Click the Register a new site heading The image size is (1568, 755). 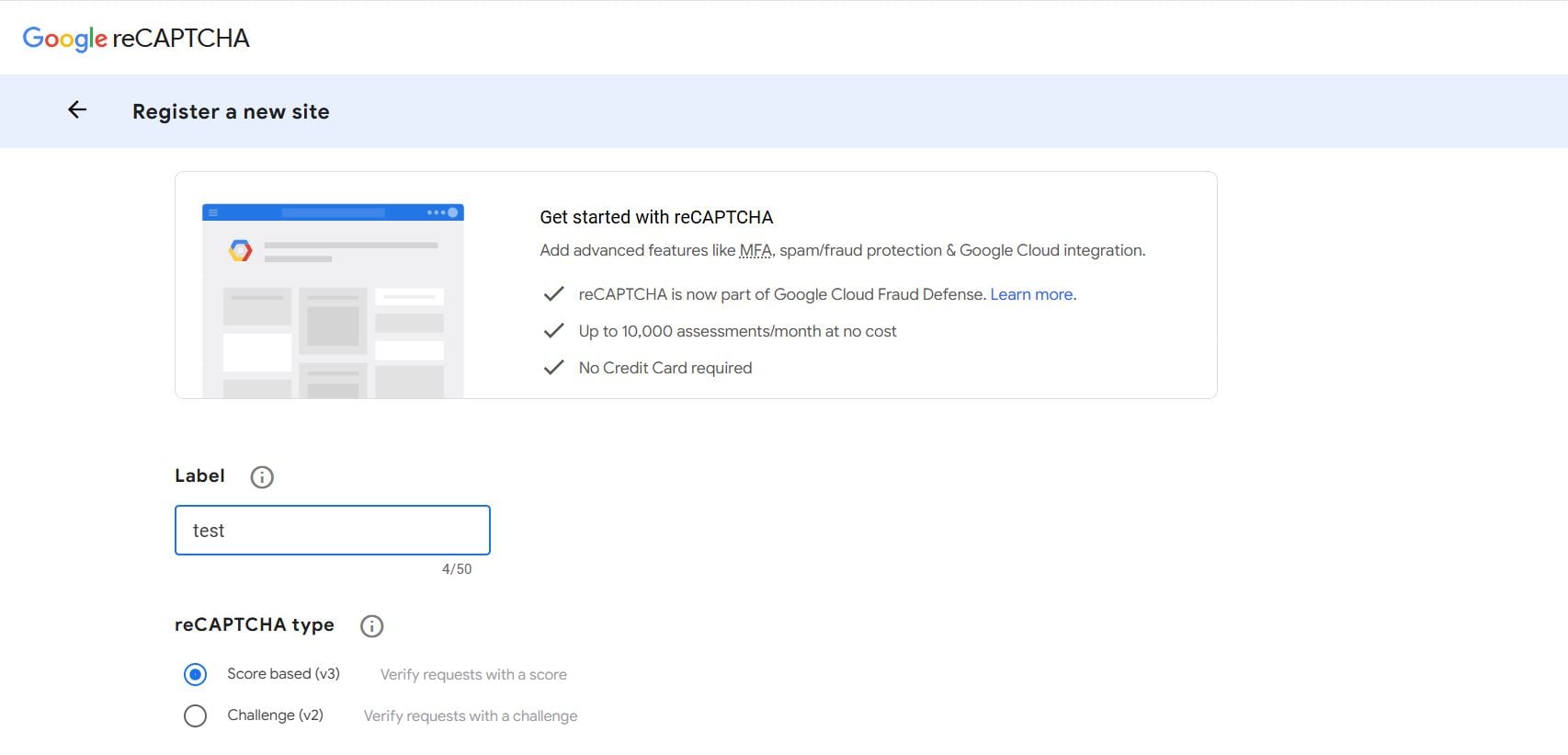coord(231,111)
